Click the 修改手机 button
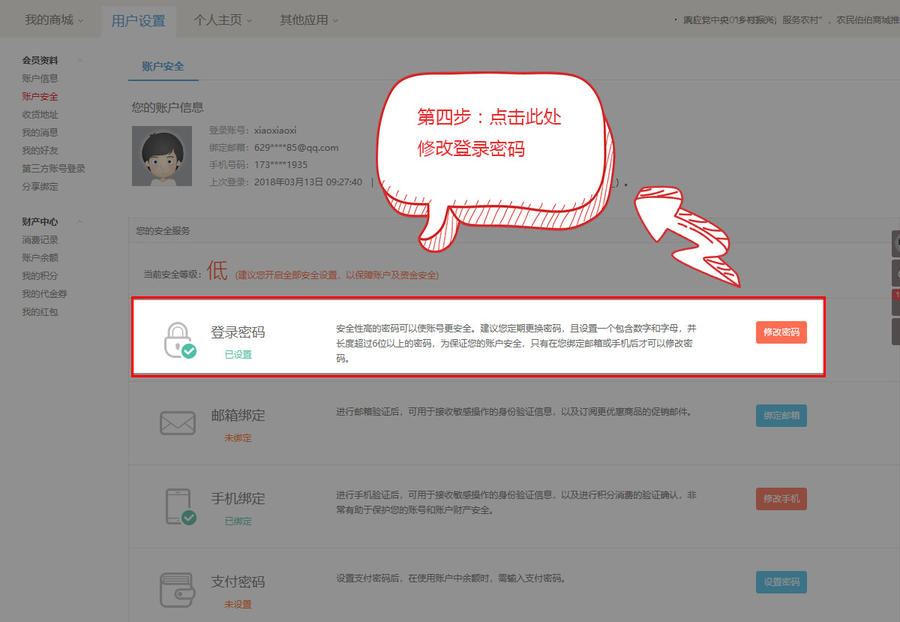Viewport: 900px width, 622px height. coord(780,498)
